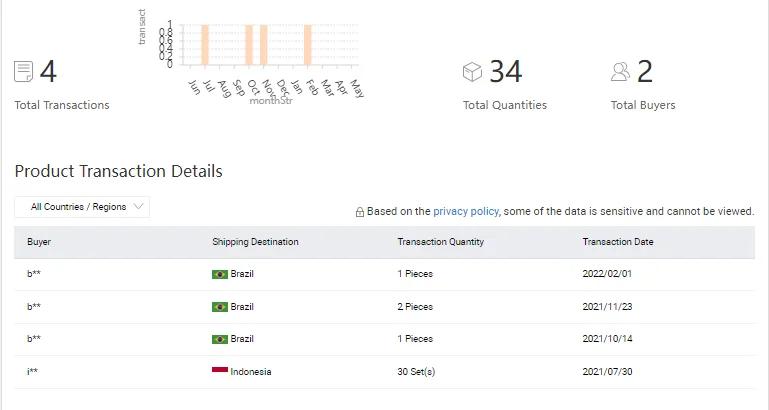This screenshot has height=410, width=769.
Task: Click Brazil flag for 2021/10/14 transaction
Action: pos(220,339)
